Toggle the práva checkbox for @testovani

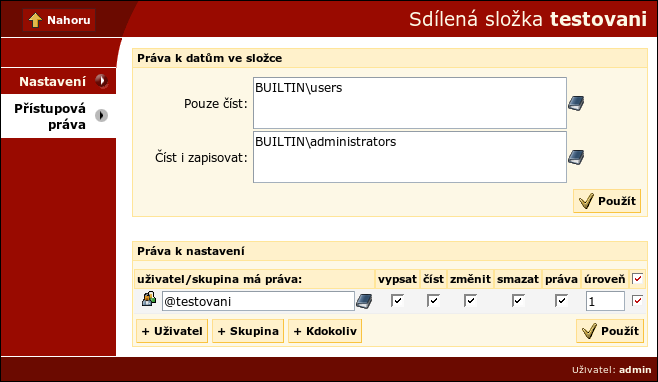click(561, 301)
